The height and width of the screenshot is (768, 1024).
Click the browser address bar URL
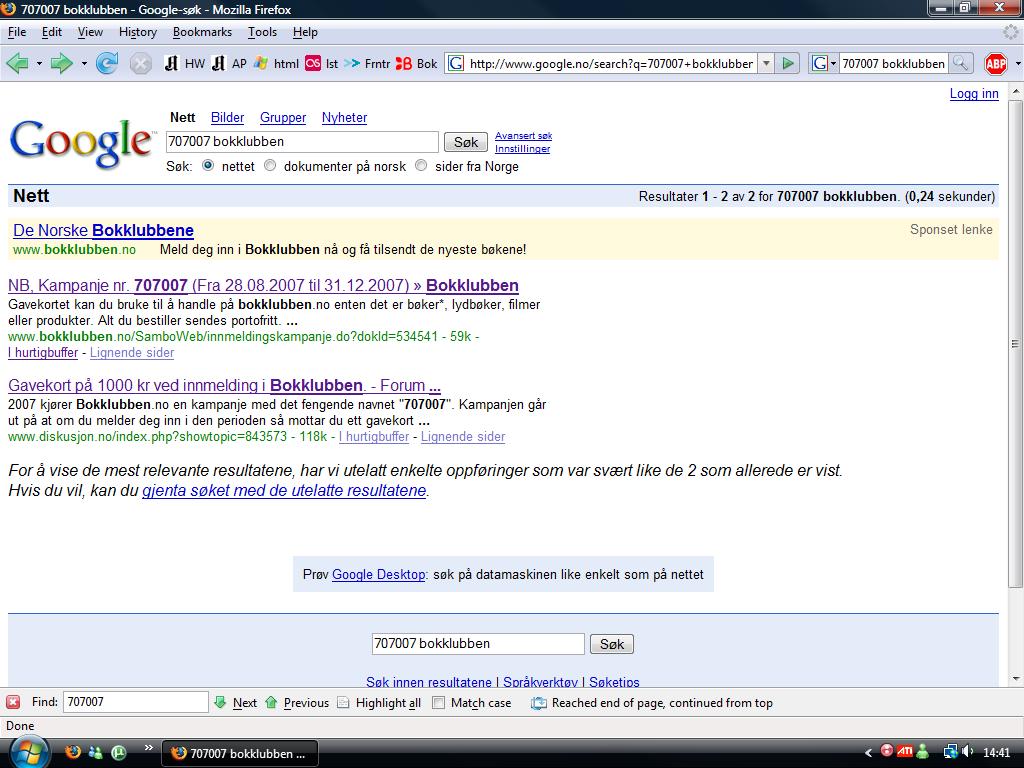(611, 63)
